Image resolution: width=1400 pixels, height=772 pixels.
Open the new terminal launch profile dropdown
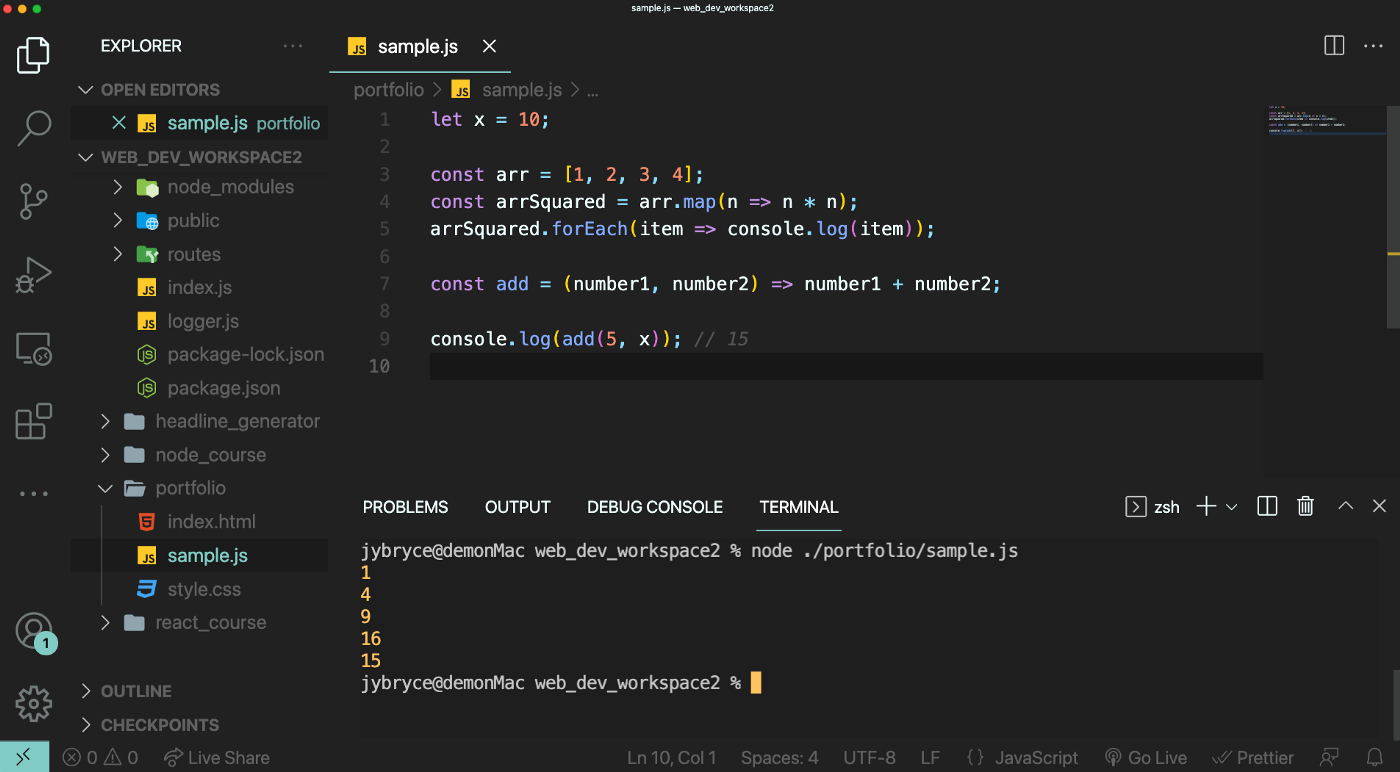[1232, 507]
